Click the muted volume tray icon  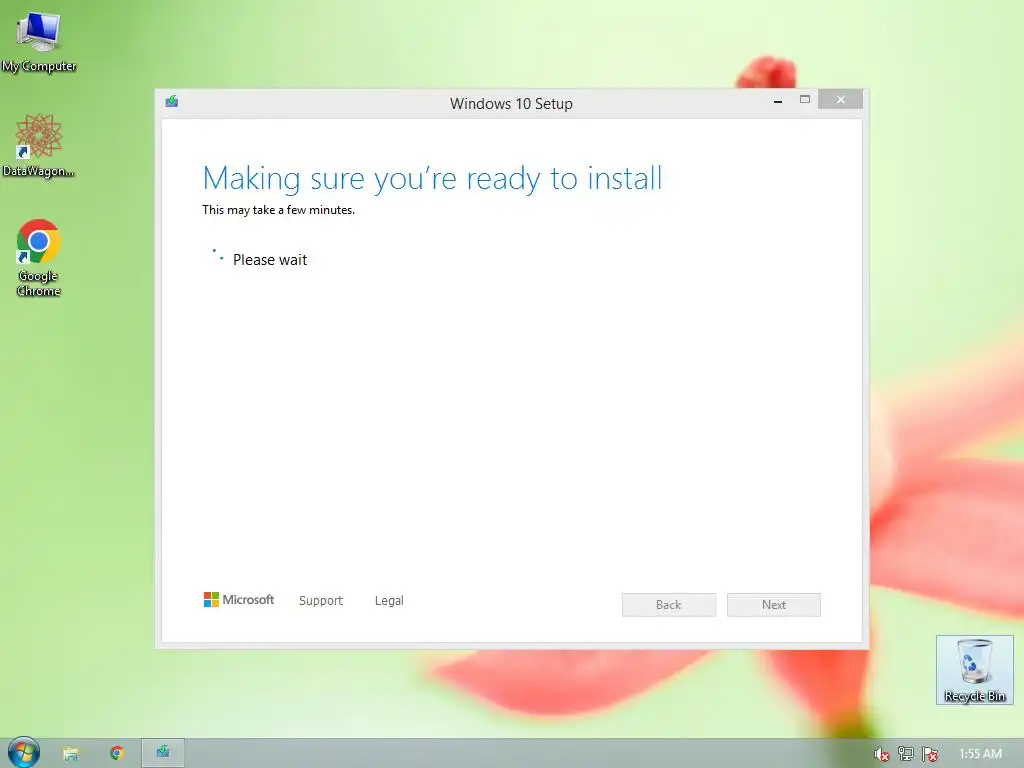click(x=882, y=754)
